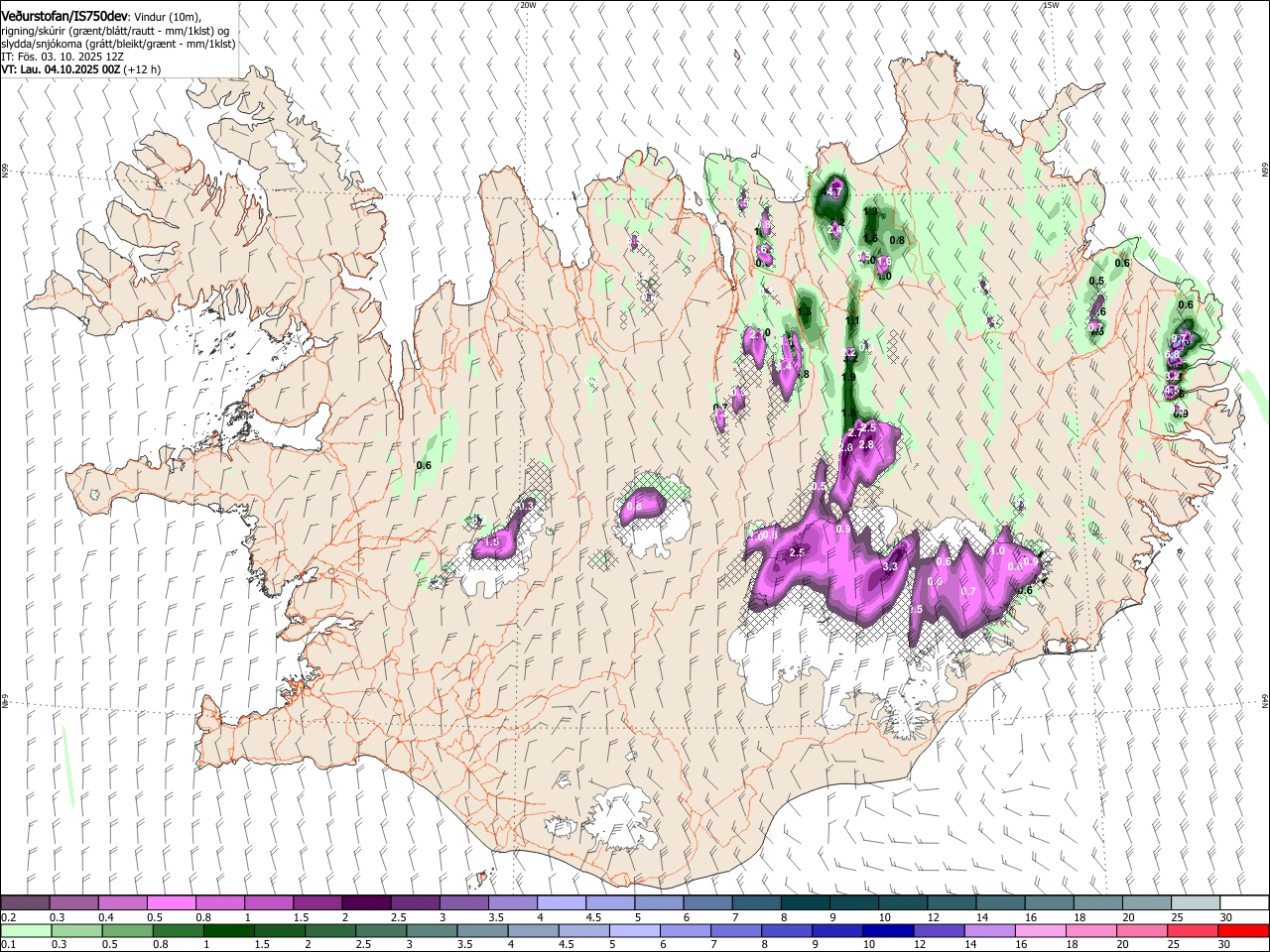This screenshot has height=952, width=1270.
Task: Click the 20 swatch in the rain legend
Action: coord(1142,930)
